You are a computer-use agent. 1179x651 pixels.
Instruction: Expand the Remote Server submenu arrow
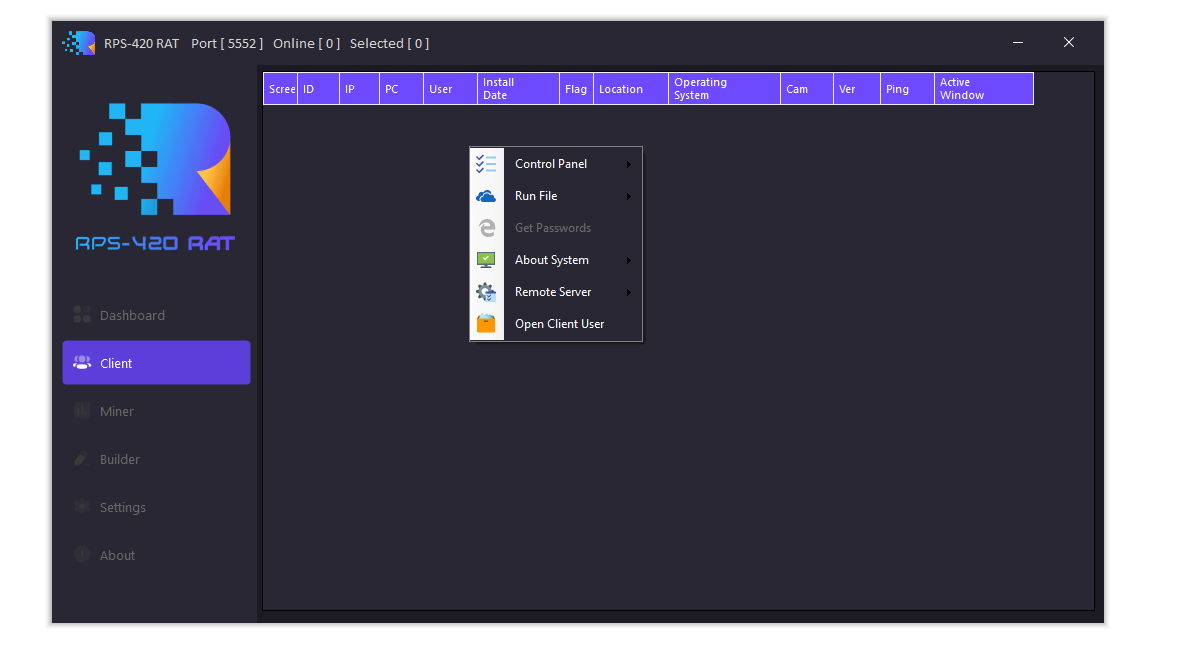click(630, 292)
